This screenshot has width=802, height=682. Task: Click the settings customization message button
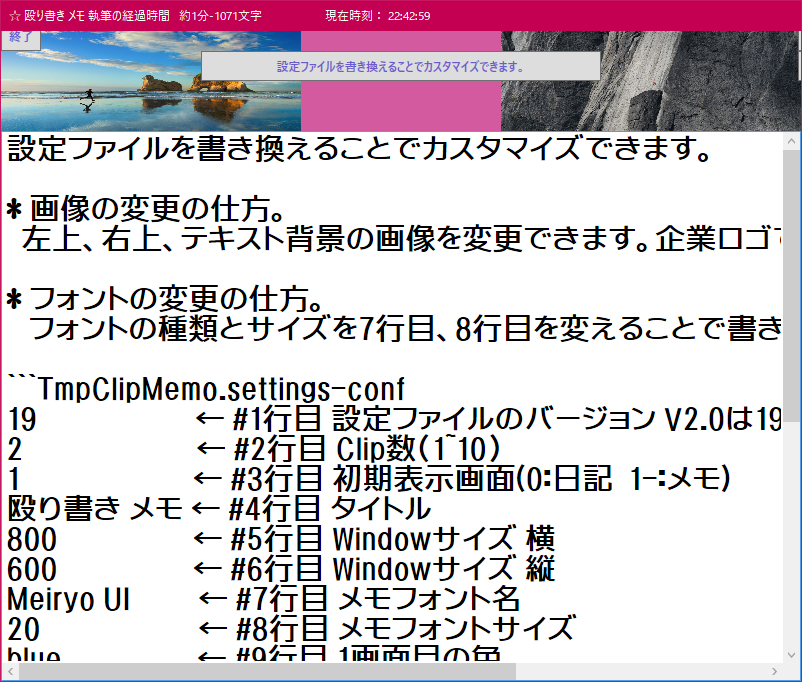(x=400, y=66)
